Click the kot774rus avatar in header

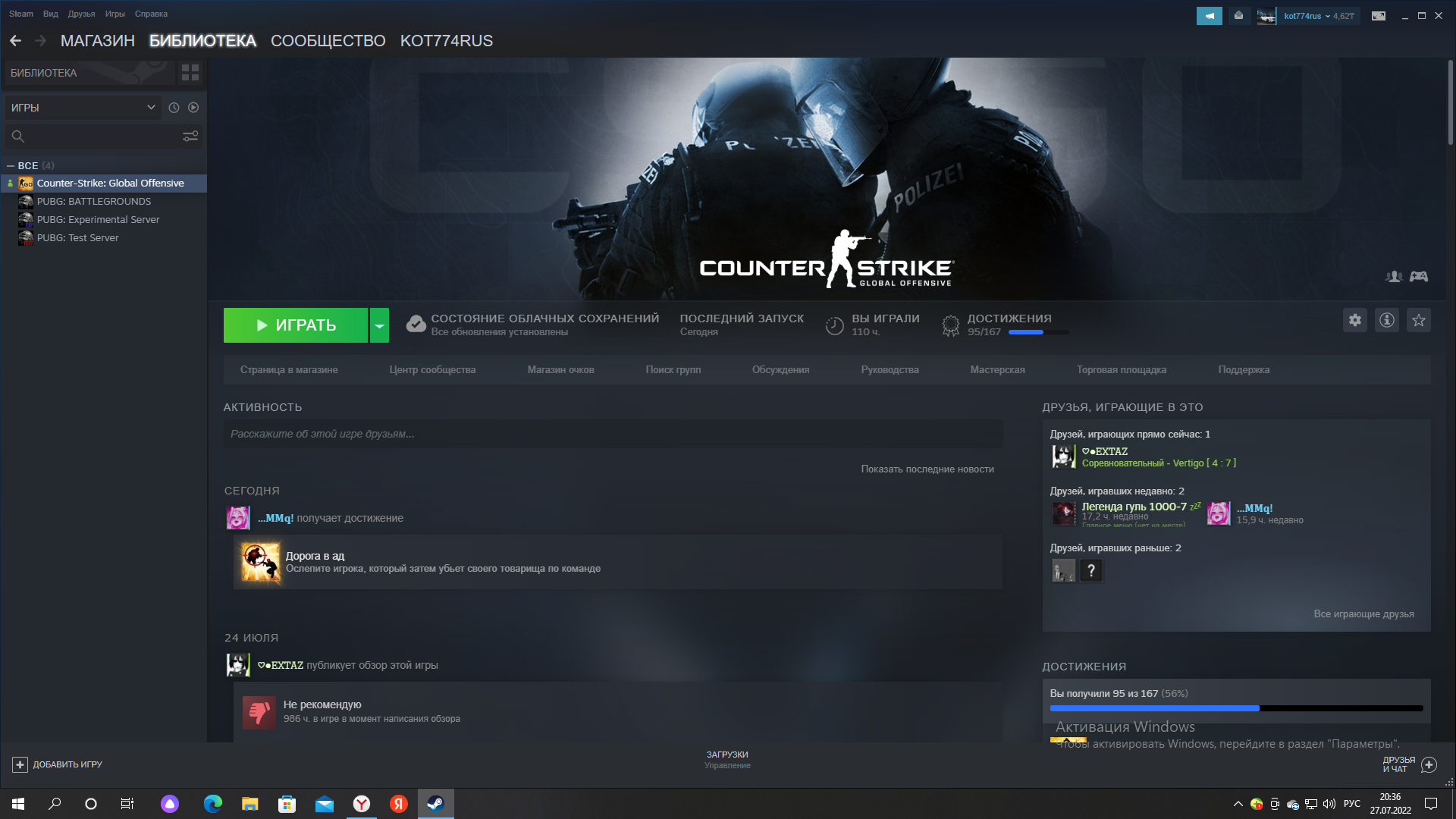tap(1266, 16)
